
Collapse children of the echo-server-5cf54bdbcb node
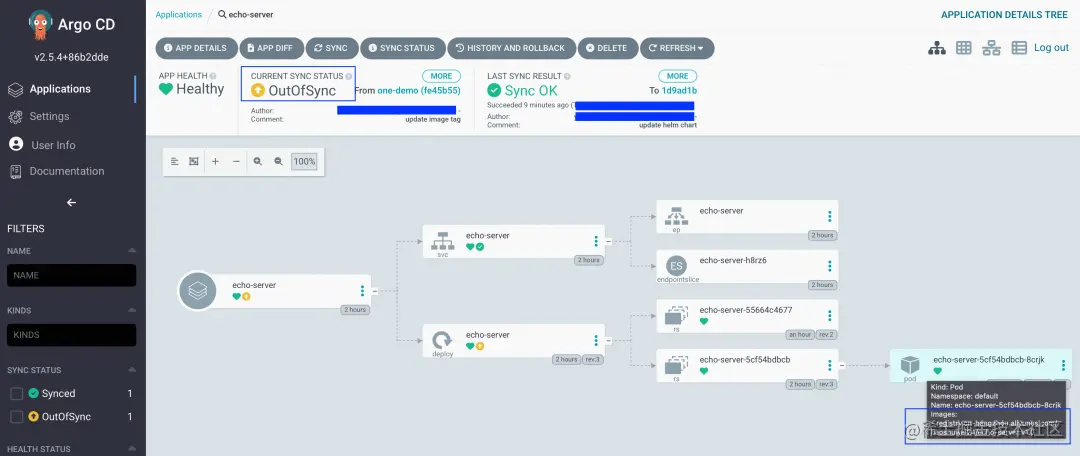pyautogui.click(x=842, y=365)
